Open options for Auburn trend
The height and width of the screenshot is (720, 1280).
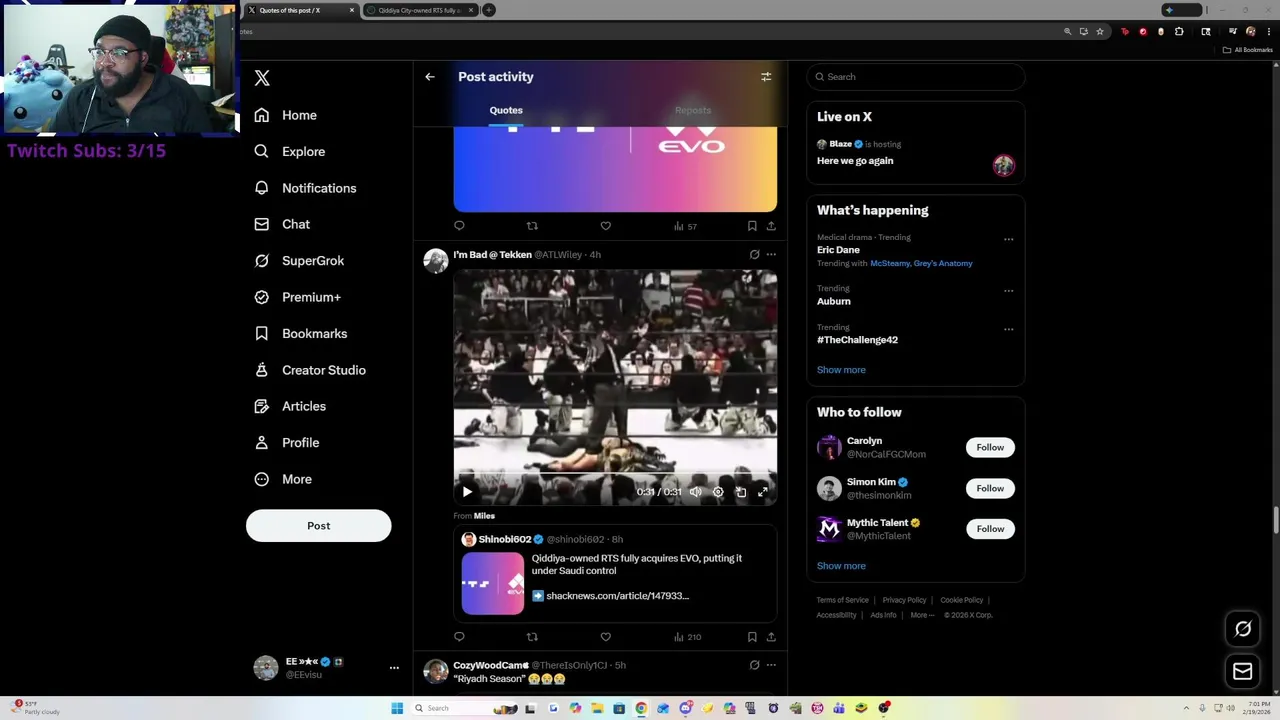tap(1008, 291)
